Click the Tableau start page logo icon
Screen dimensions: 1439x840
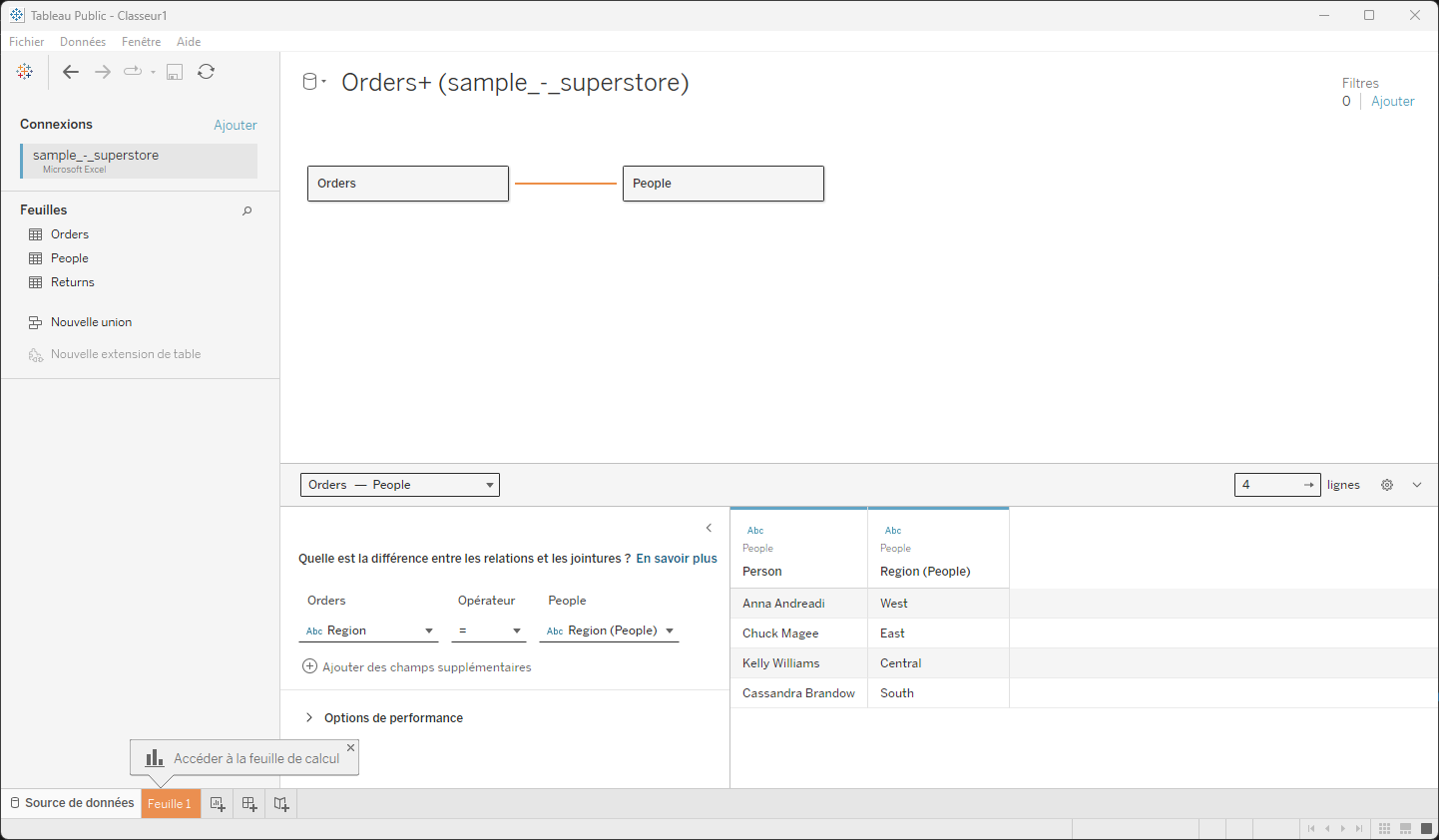point(25,72)
